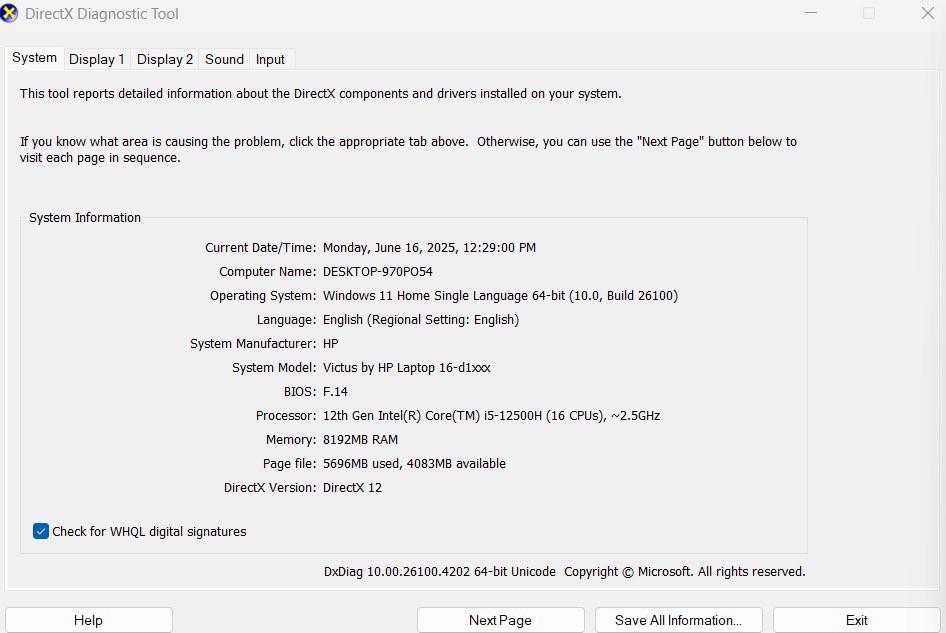The image size is (946, 633).
Task: Uncheck Check for WHQL digital signatures
Action: [x=40, y=531]
